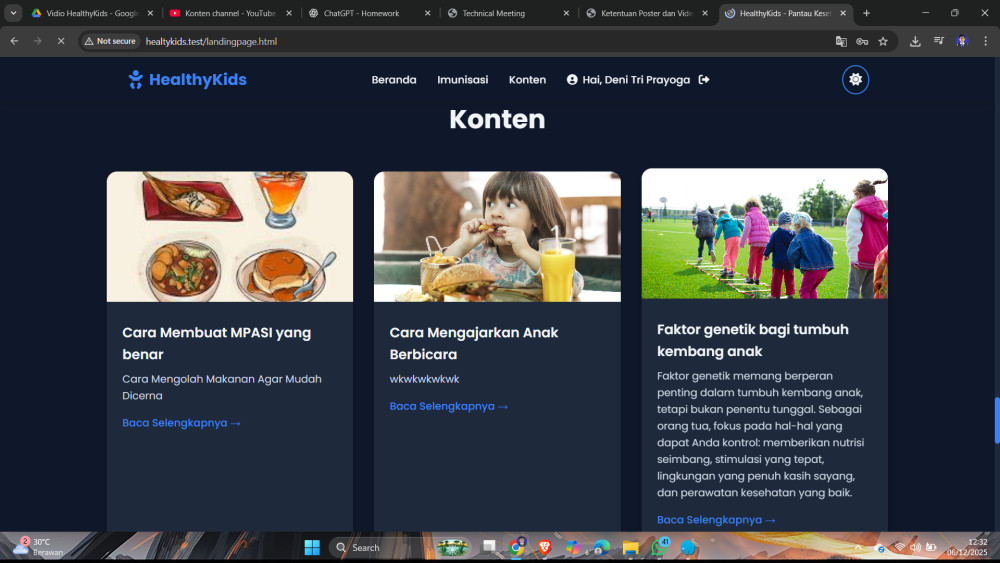Bookmark this page with the star icon
The width and height of the screenshot is (1000, 563).
coord(883,41)
